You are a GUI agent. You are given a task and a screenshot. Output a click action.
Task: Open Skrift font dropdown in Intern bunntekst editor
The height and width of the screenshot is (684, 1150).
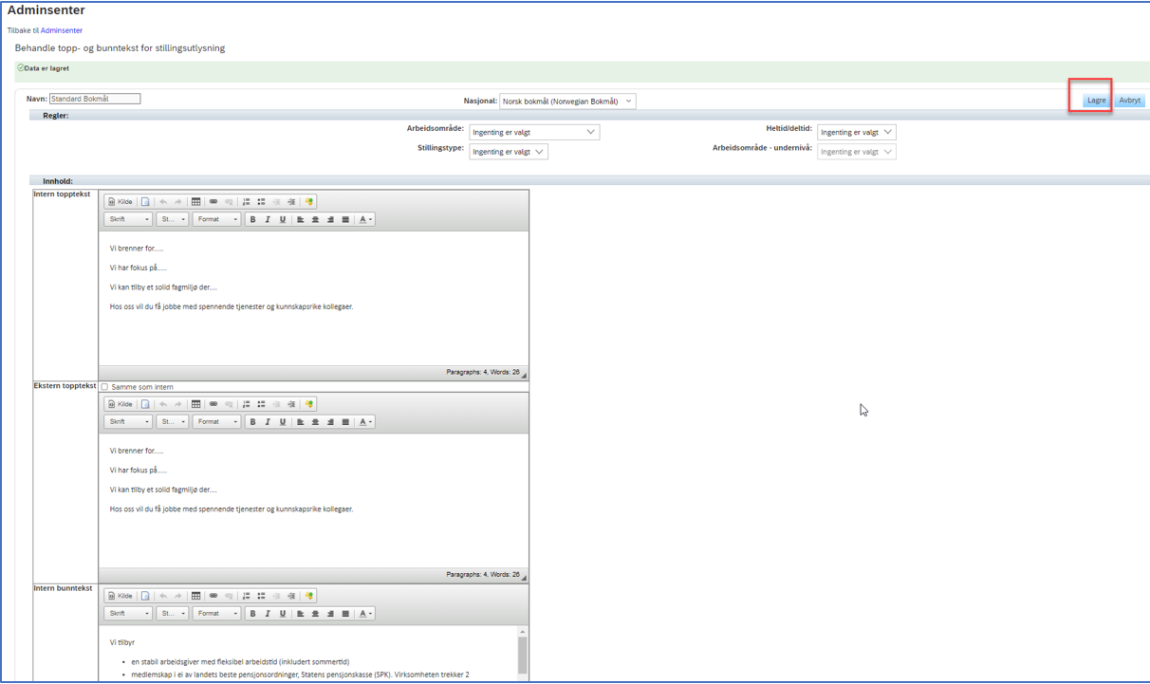128,614
